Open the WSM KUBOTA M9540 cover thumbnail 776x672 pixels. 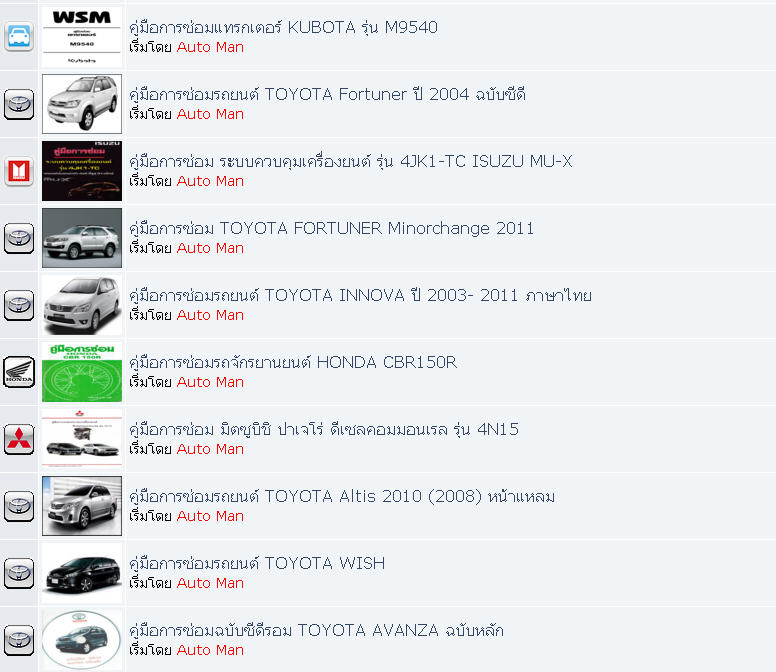[82, 37]
